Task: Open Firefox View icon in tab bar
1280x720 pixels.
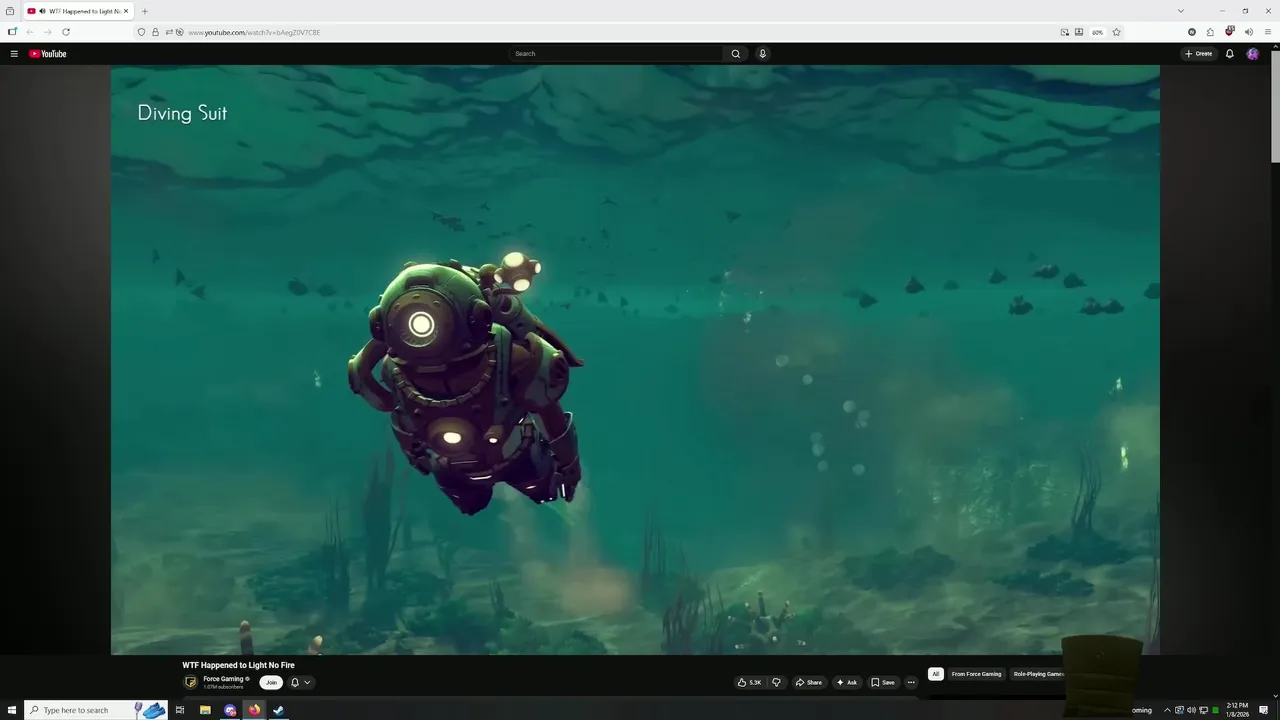Action: [9, 11]
